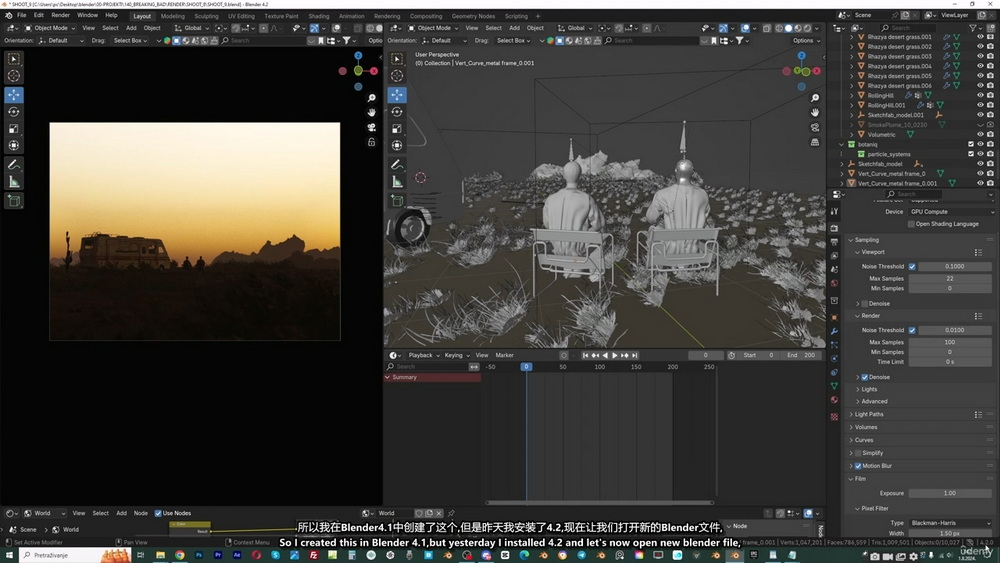Click the Marker menu in the timeline
Image resolution: width=1000 pixels, height=563 pixels.
tap(504, 355)
